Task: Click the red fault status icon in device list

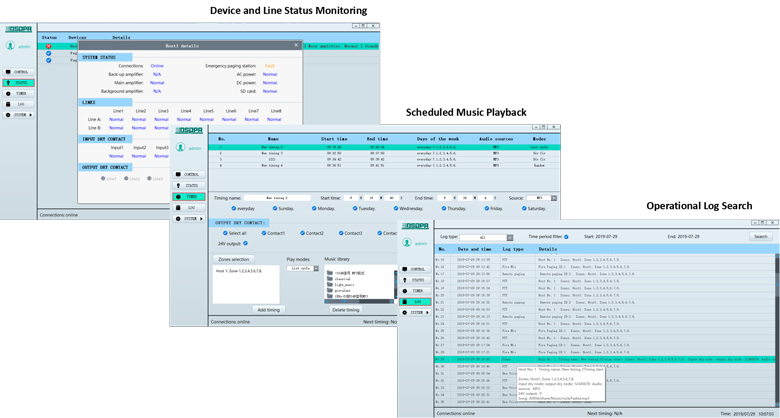Action: (x=48, y=46)
